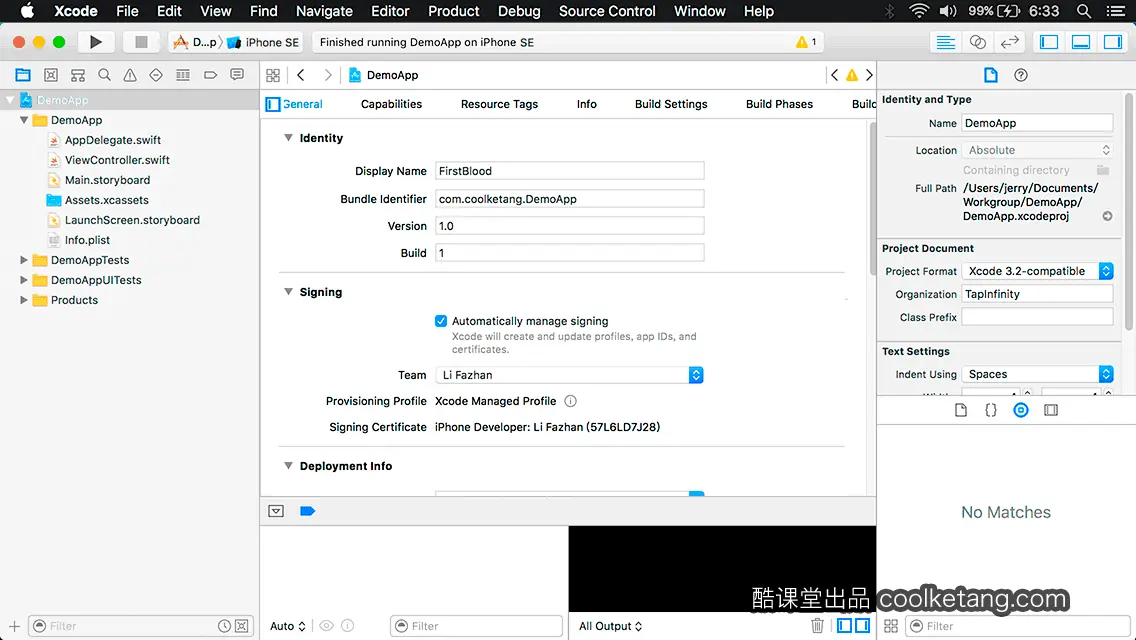The width and height of the screenshot is (1136, 640).
Task: Open the Team dropdown
Action: coord(569,375)
